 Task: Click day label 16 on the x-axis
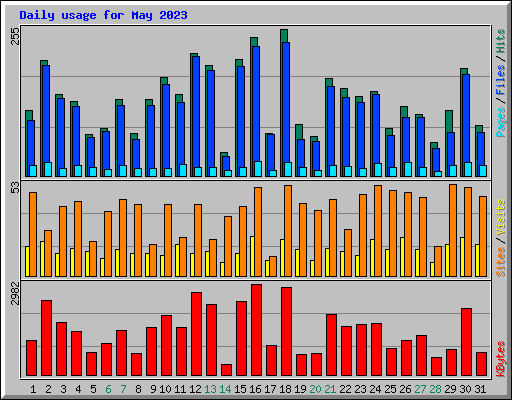click(255, 389)
